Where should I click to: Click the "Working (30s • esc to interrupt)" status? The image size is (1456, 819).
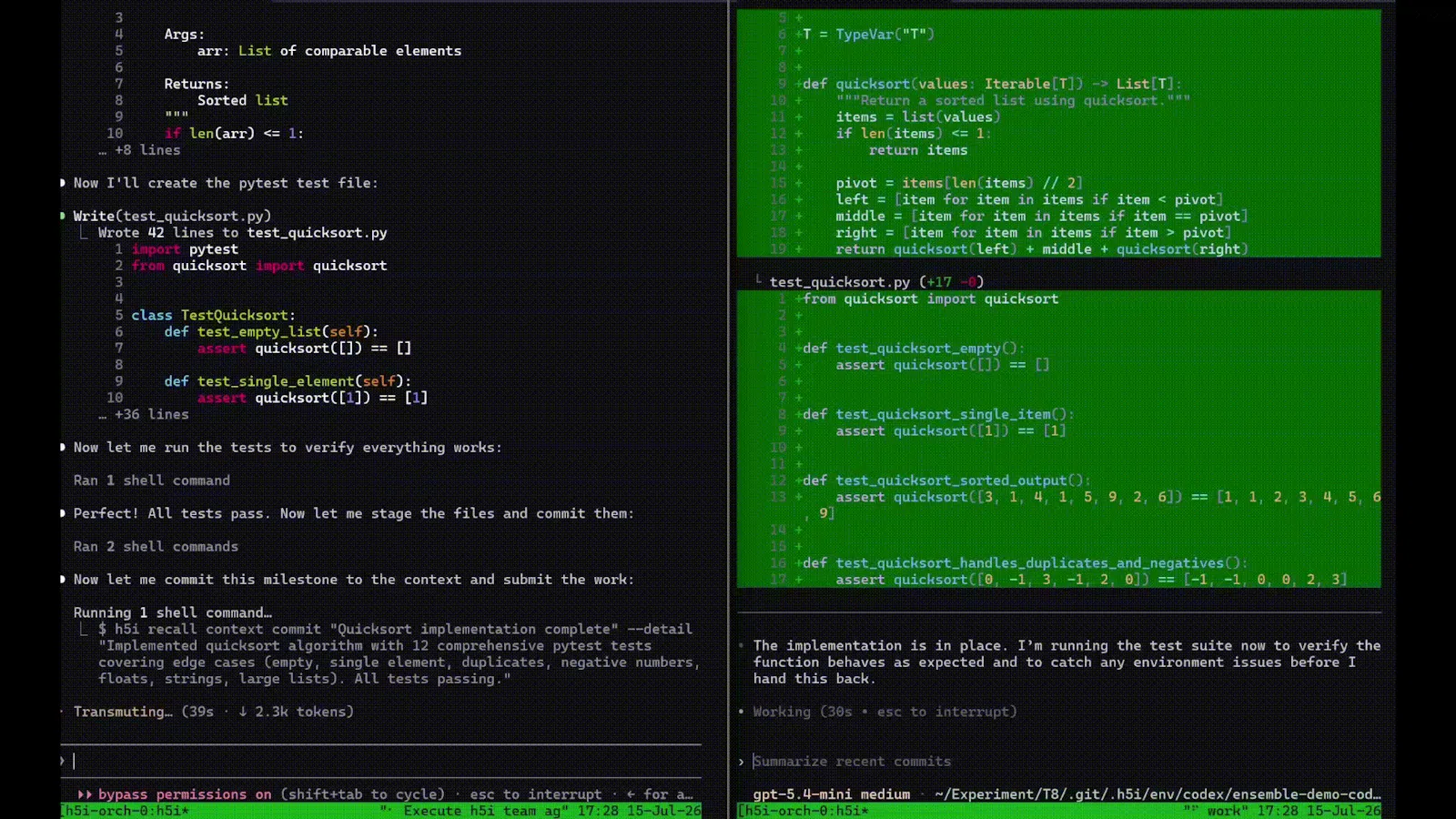tap(885, 712)
